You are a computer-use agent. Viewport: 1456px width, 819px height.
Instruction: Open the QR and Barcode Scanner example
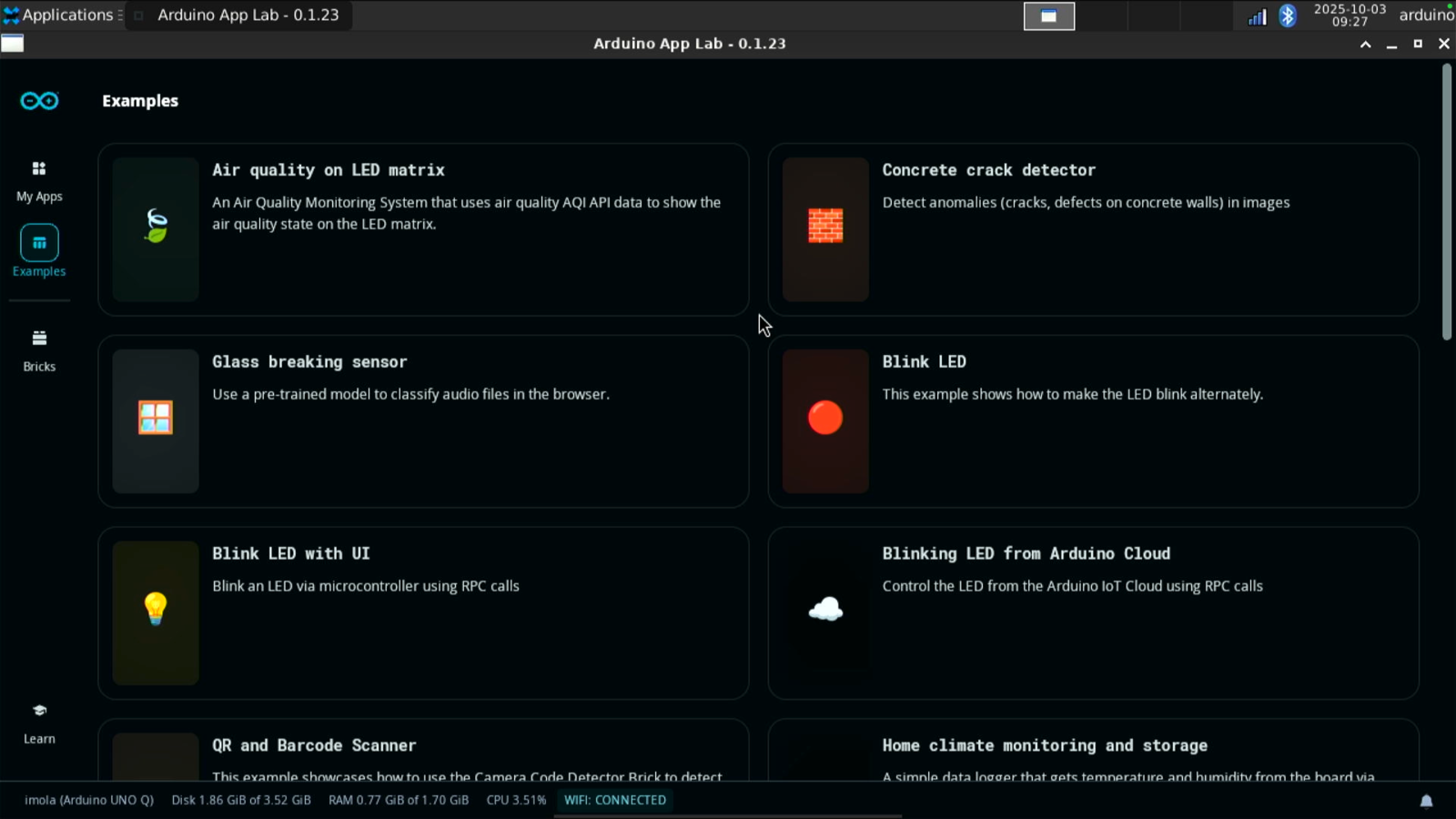(423, 750)
